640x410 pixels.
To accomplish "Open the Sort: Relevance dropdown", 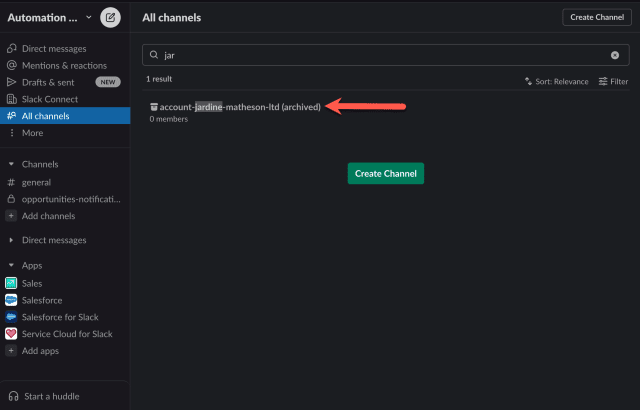I will (x=557, y=81).
